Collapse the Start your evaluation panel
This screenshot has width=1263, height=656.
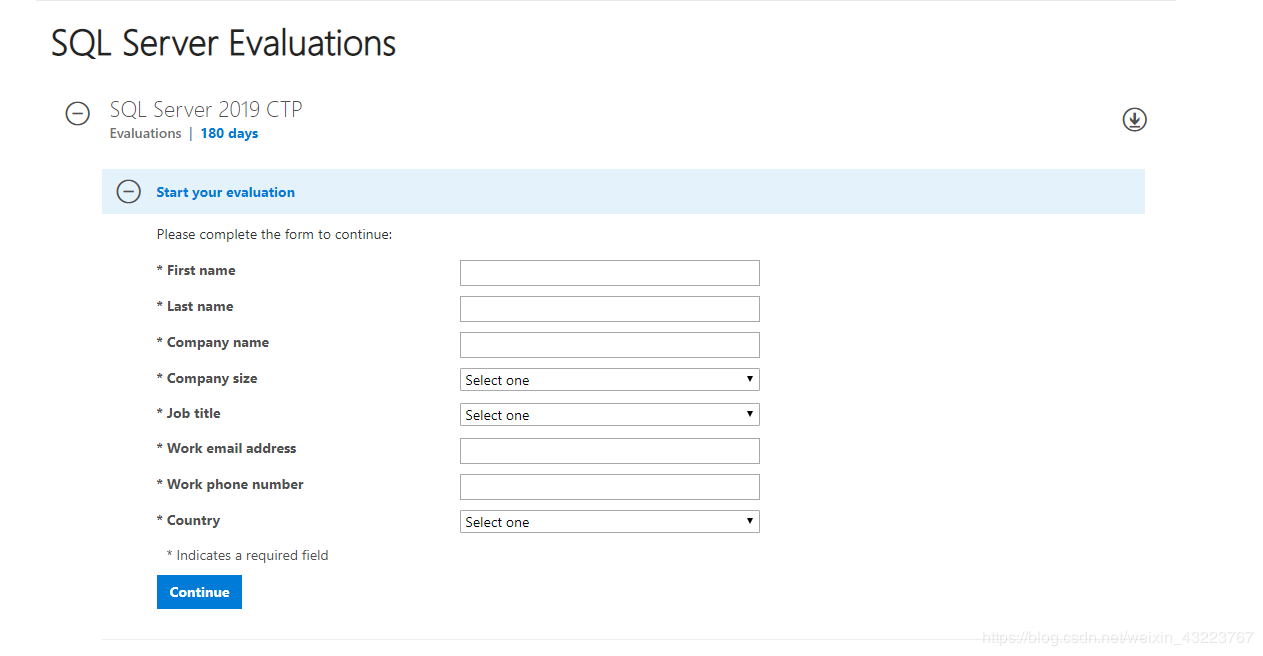[x=129, y=191]
